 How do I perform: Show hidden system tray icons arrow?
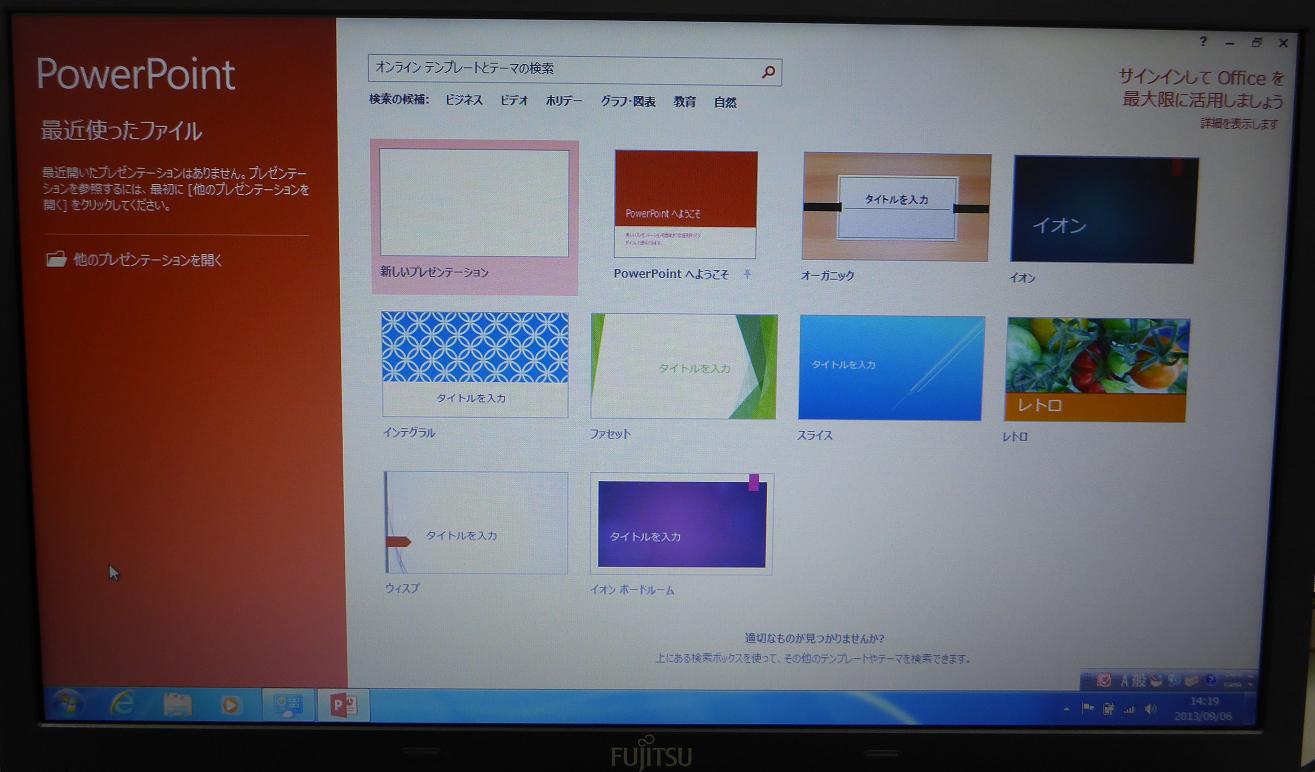click(x=1066, y=709)
